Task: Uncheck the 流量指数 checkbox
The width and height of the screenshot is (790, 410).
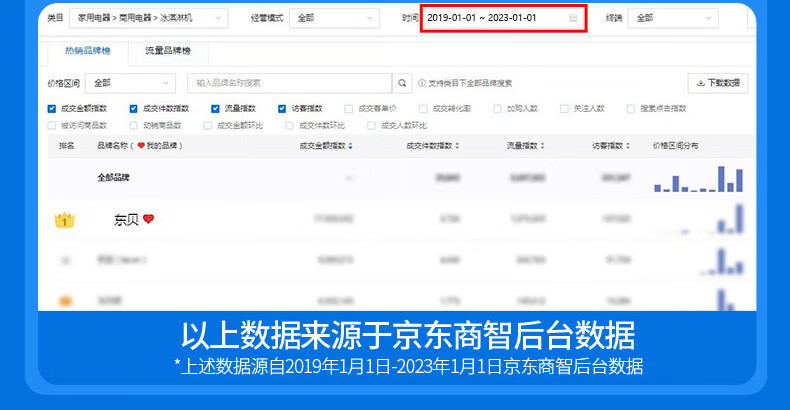Action: pos(215,109)
